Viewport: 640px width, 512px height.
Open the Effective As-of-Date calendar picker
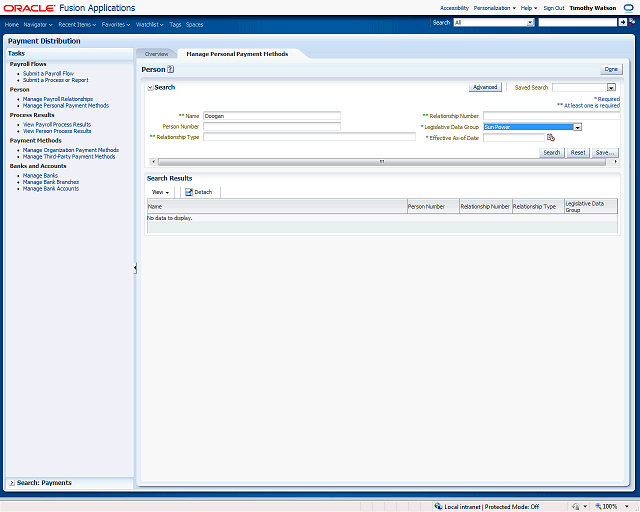point(550,138)
